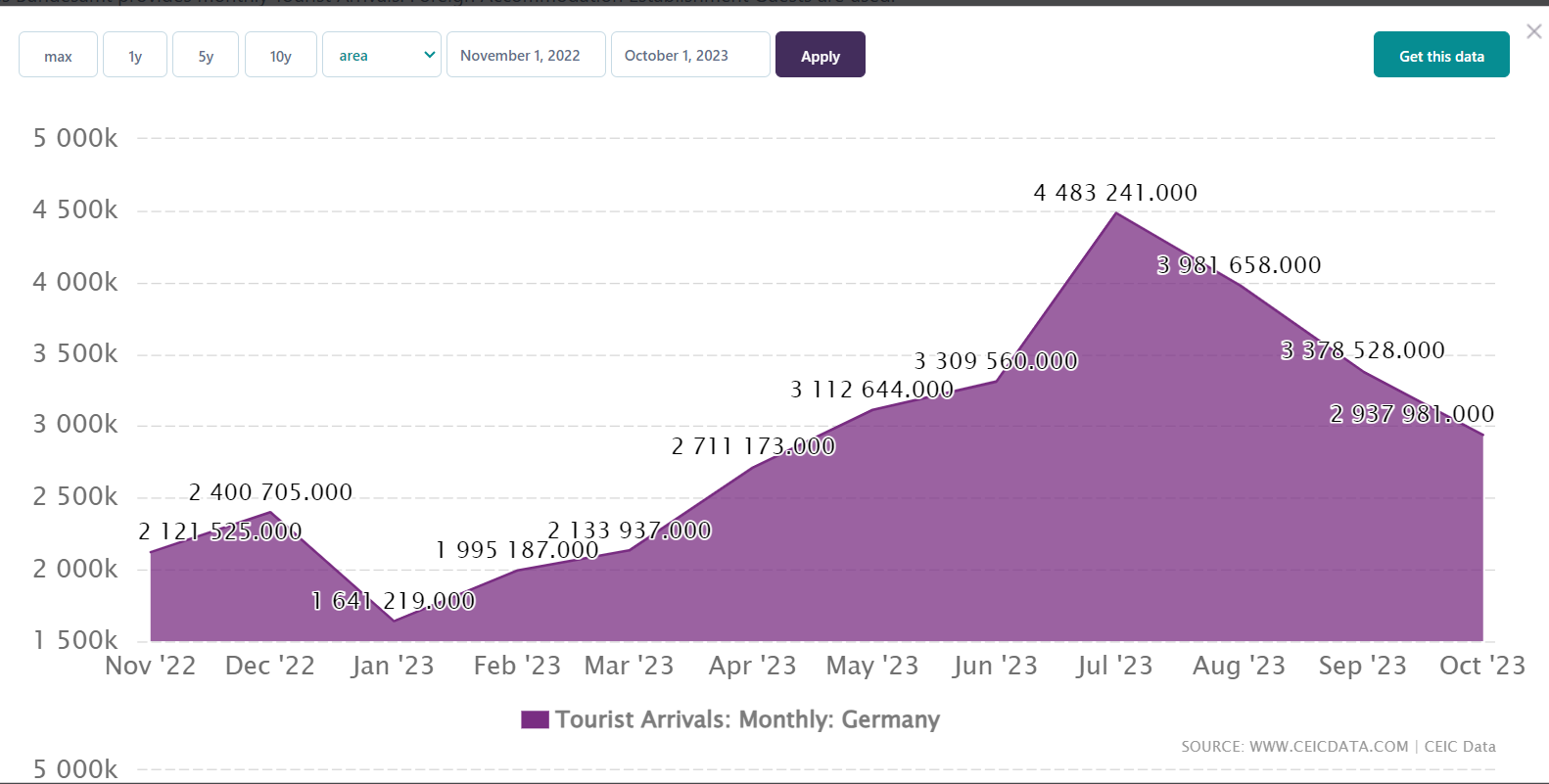
Task: Select the 5y time range
Action: (206, 56)
